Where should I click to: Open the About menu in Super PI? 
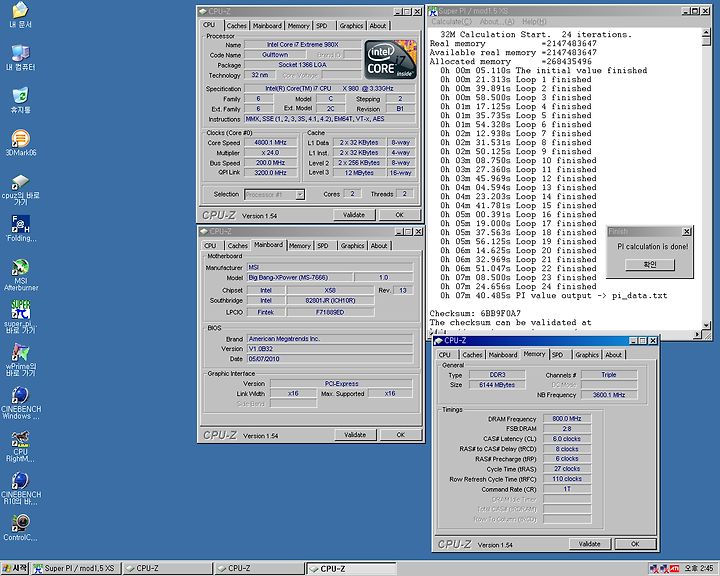pyautogui.click(x=497, y=22)
